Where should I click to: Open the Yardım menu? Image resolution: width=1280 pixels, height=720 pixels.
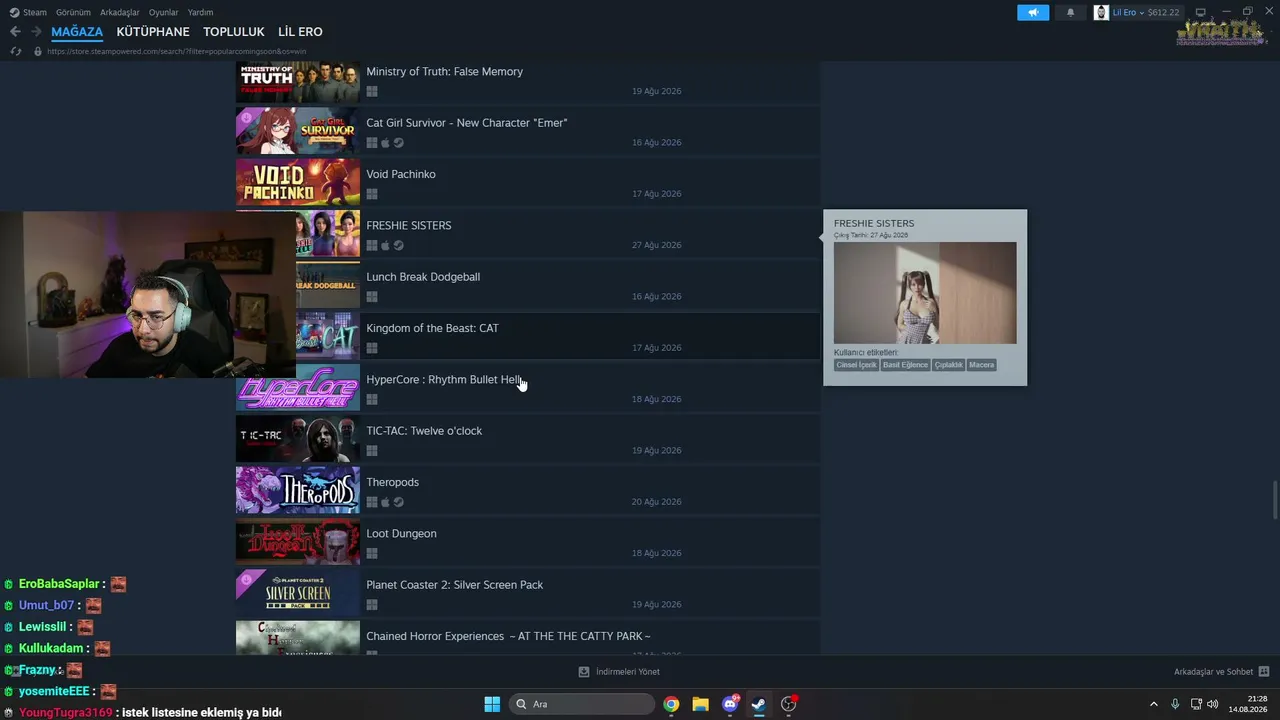(x=200, y=12)
